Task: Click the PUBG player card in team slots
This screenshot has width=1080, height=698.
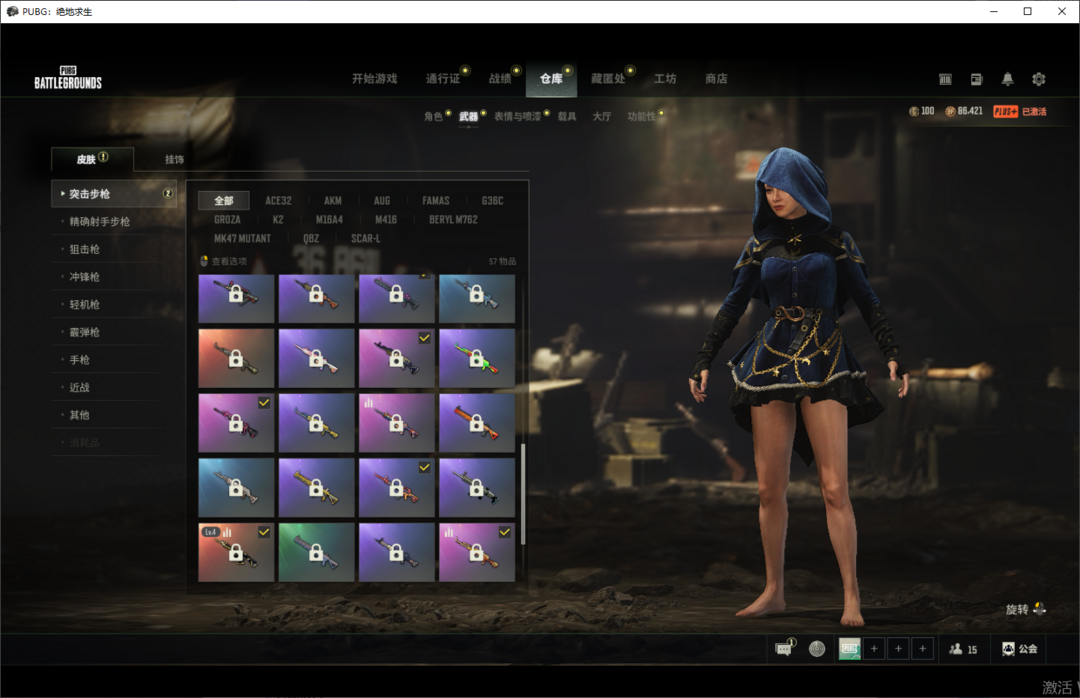Action: click(x=849, y=648)
